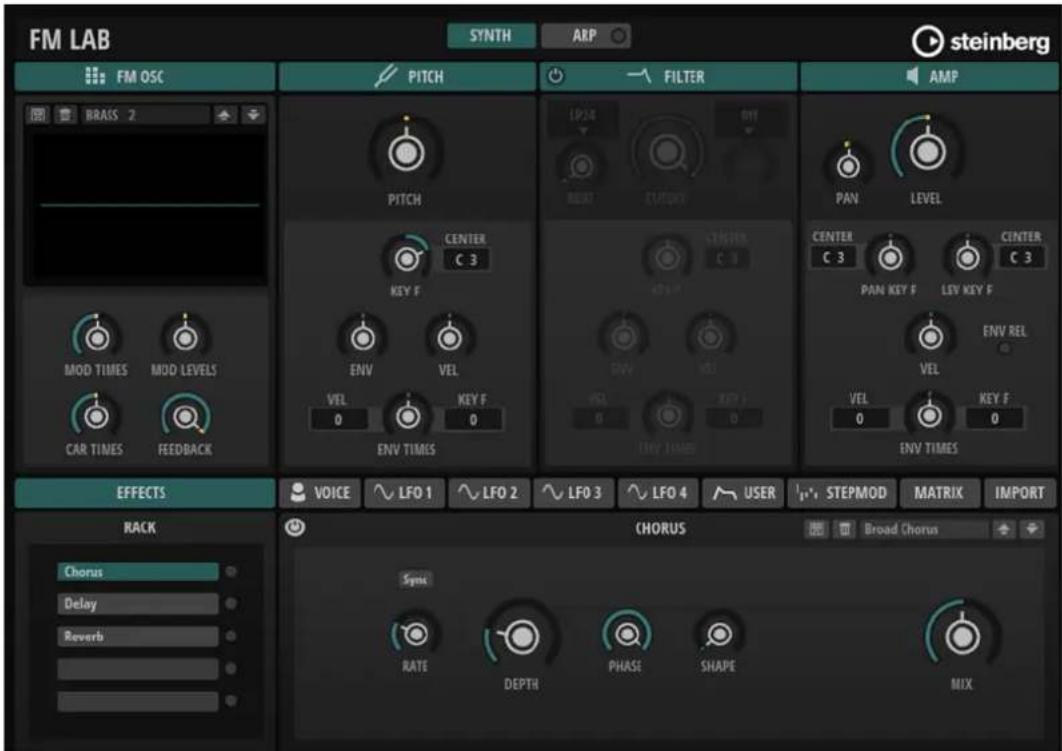The width and height of the screenshot is (1062, 751).
Task: Click the FM OSC section header icon
Action: pyautogui.click(x=95, y=76)
